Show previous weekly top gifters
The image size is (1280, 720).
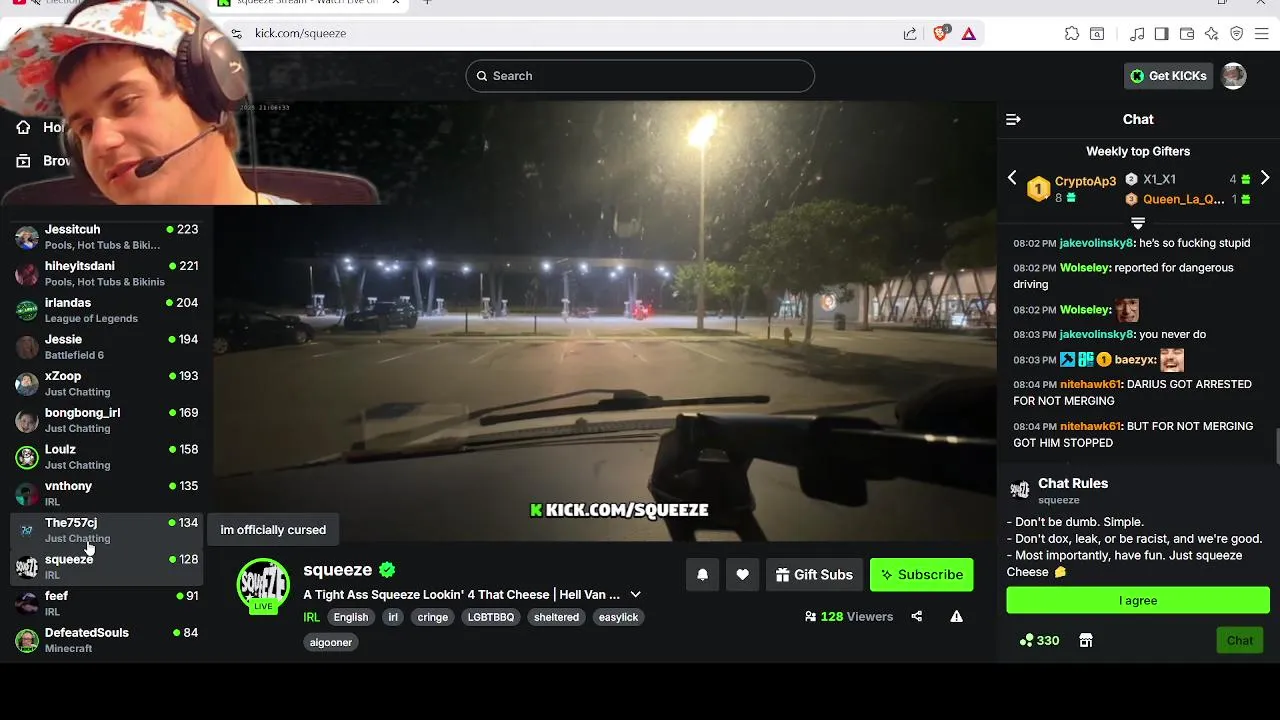[x=1012, y=178]
